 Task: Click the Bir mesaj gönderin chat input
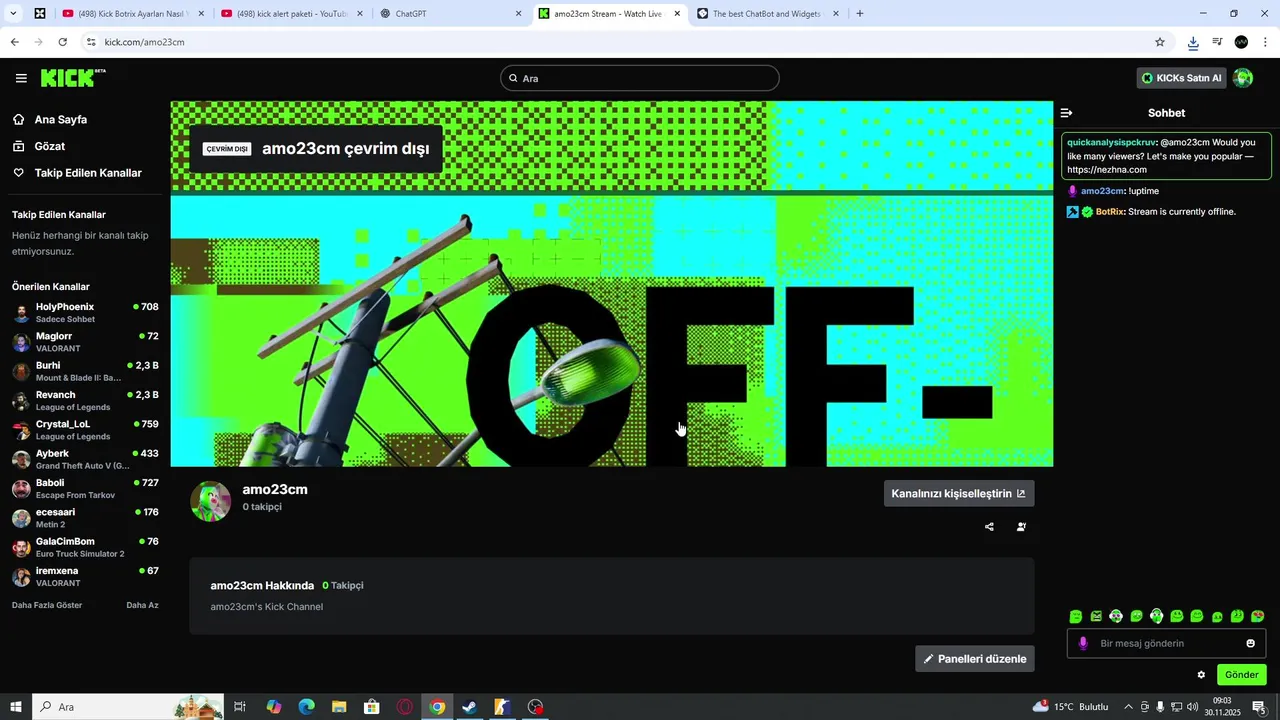click(1166, 643)
